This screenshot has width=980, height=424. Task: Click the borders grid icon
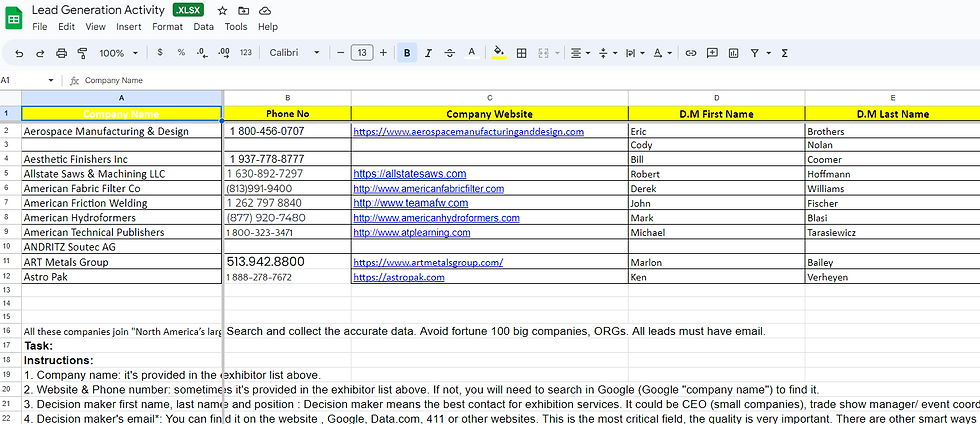click(x=521, y=53)
